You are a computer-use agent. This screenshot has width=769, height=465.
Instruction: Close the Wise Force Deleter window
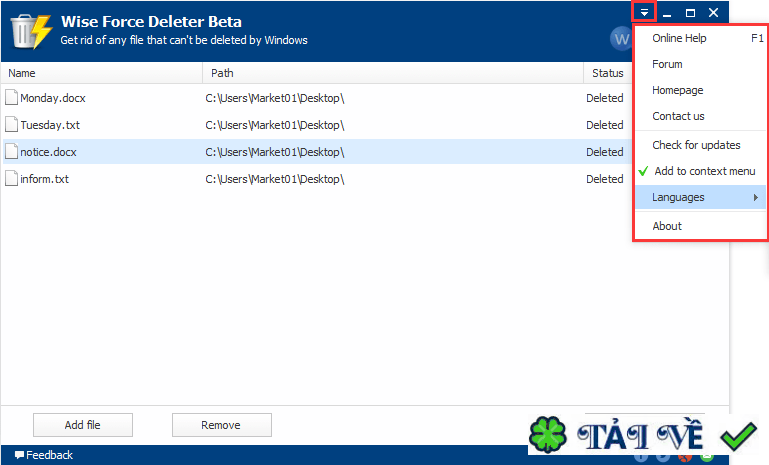pyautogui.click(x=714, y=13)
